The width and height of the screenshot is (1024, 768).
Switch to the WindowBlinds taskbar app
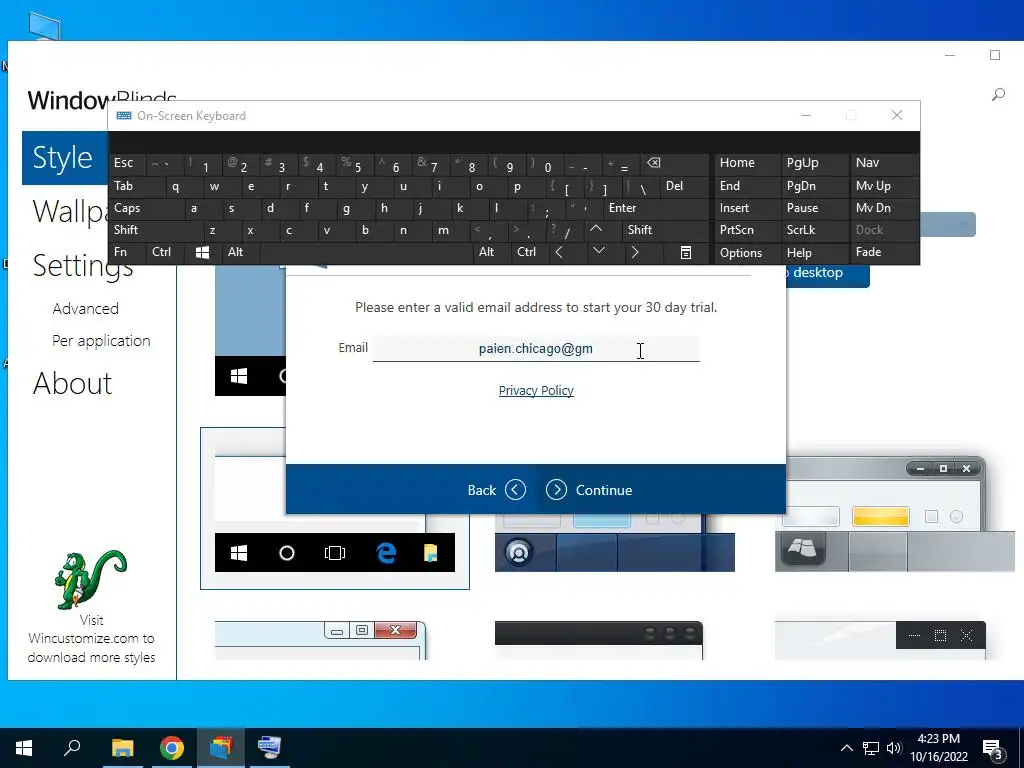(x=221, y=748)
